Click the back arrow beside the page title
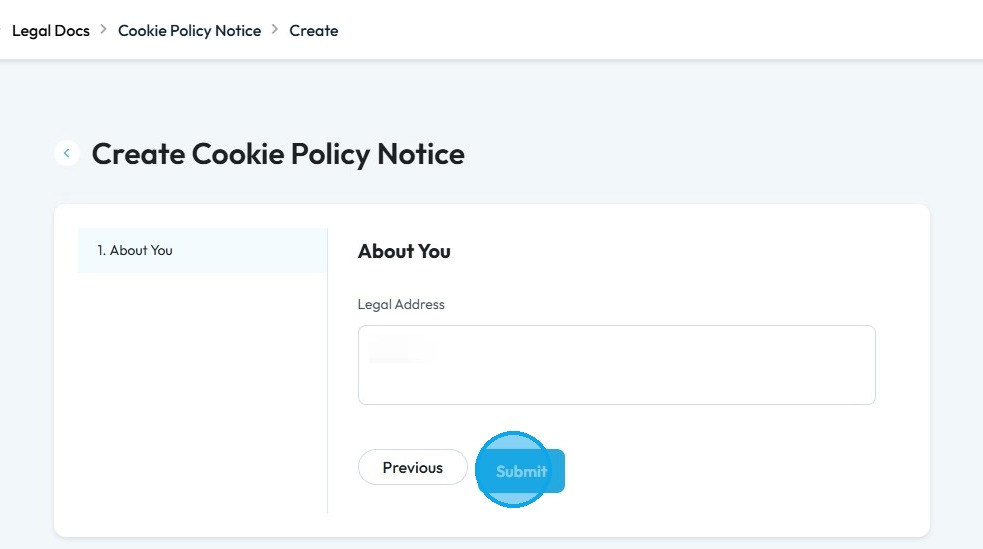The width and height of the screenshot is (983, 549). point(67,153)
